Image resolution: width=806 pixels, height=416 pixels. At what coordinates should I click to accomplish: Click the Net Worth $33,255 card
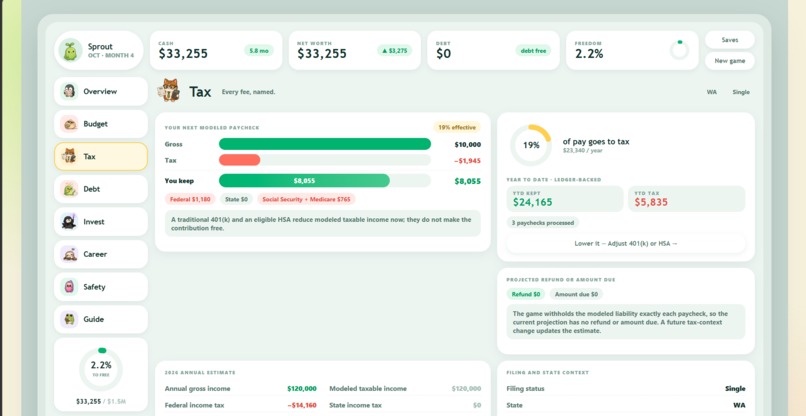point(355,50)
